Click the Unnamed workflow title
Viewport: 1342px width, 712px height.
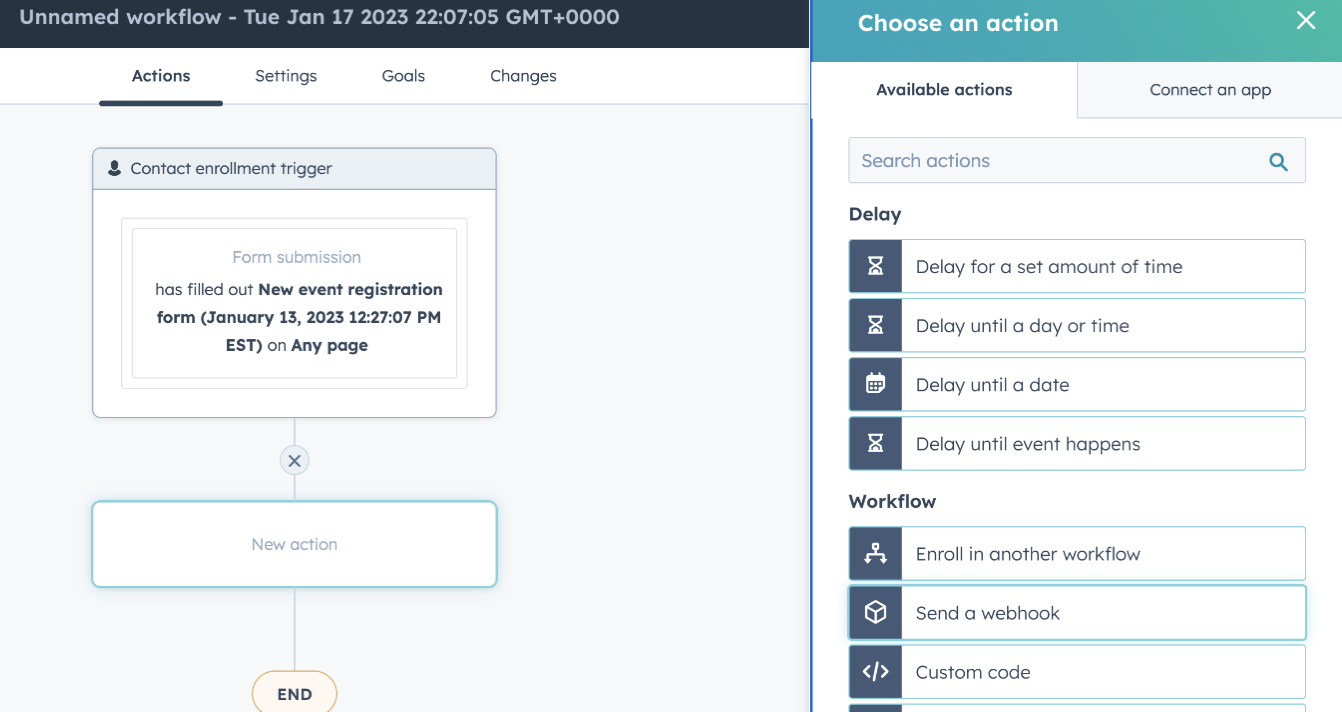pos(319,17)
